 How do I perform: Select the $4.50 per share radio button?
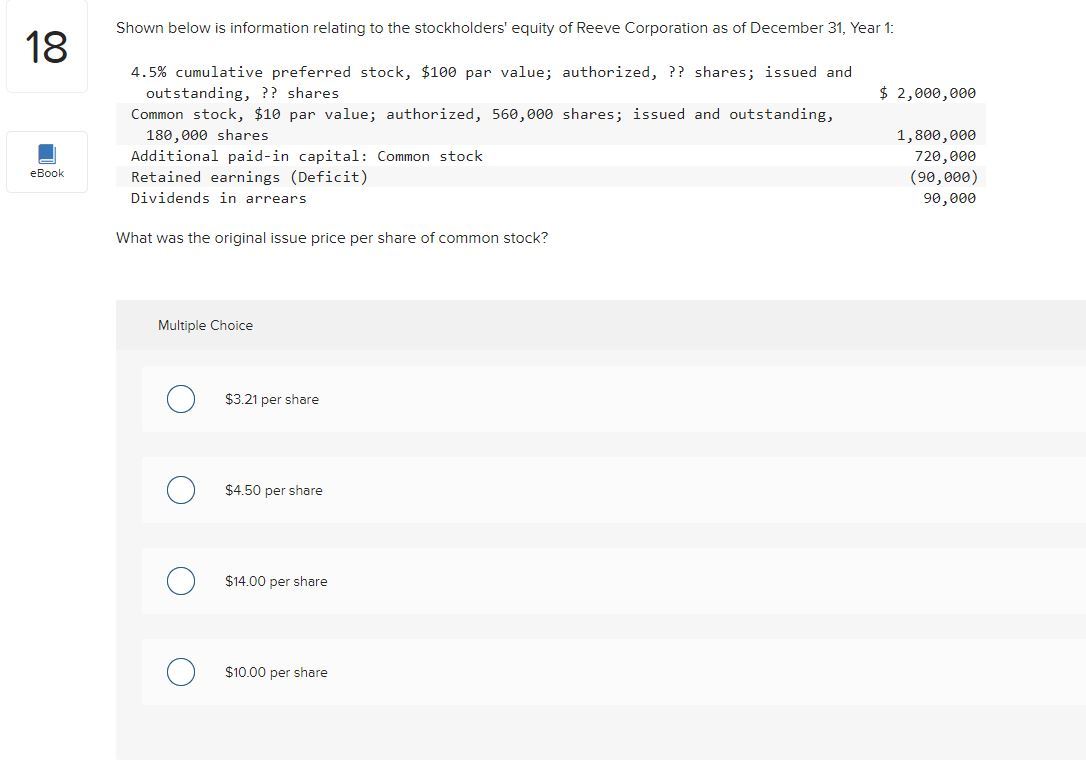(181, 490)
